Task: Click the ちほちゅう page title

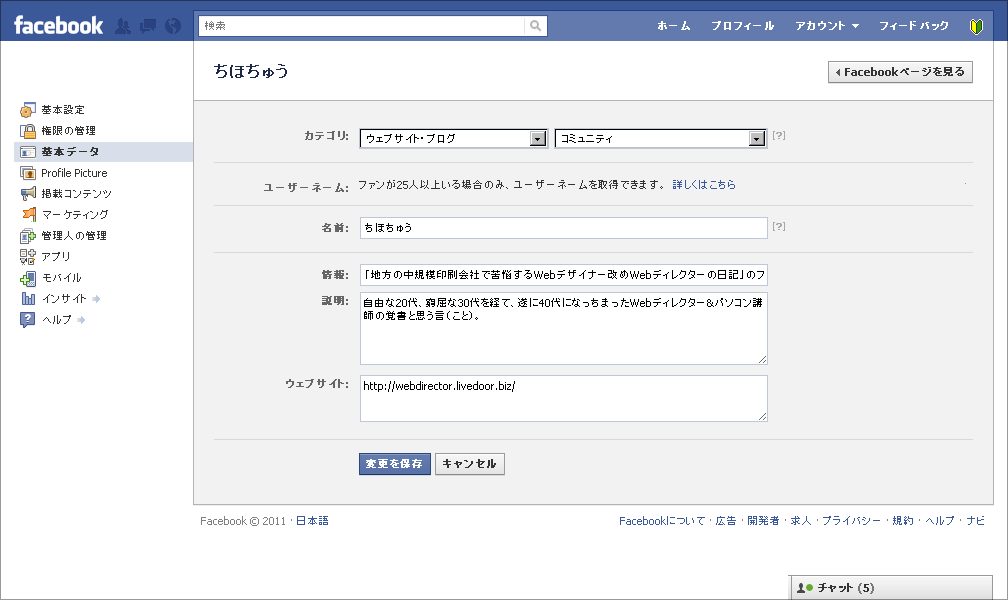Action: tap(251, 71)
